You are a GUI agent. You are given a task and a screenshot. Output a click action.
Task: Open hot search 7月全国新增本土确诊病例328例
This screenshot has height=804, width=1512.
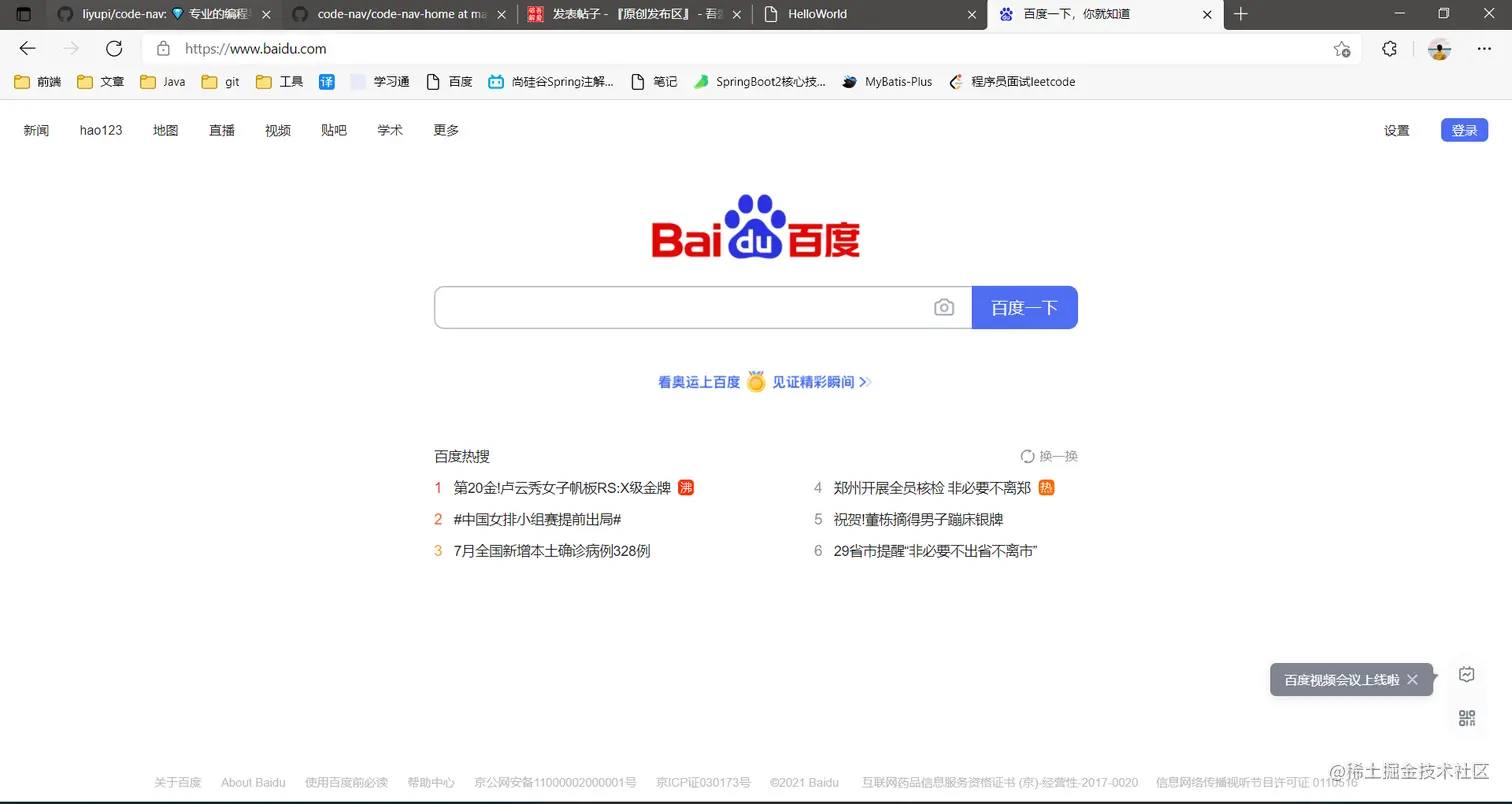click(x=551, y=551)
